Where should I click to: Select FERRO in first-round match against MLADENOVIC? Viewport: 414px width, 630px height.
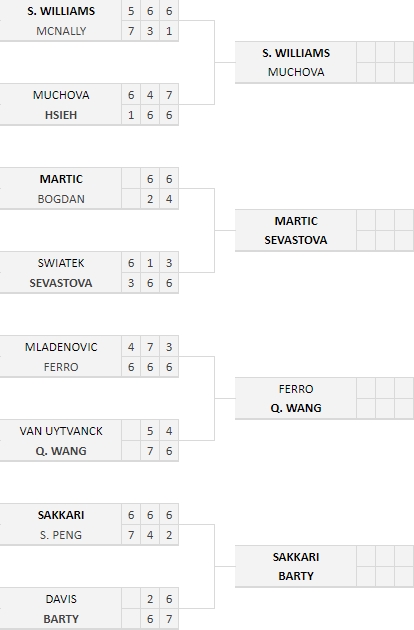(x=61, y=367)
